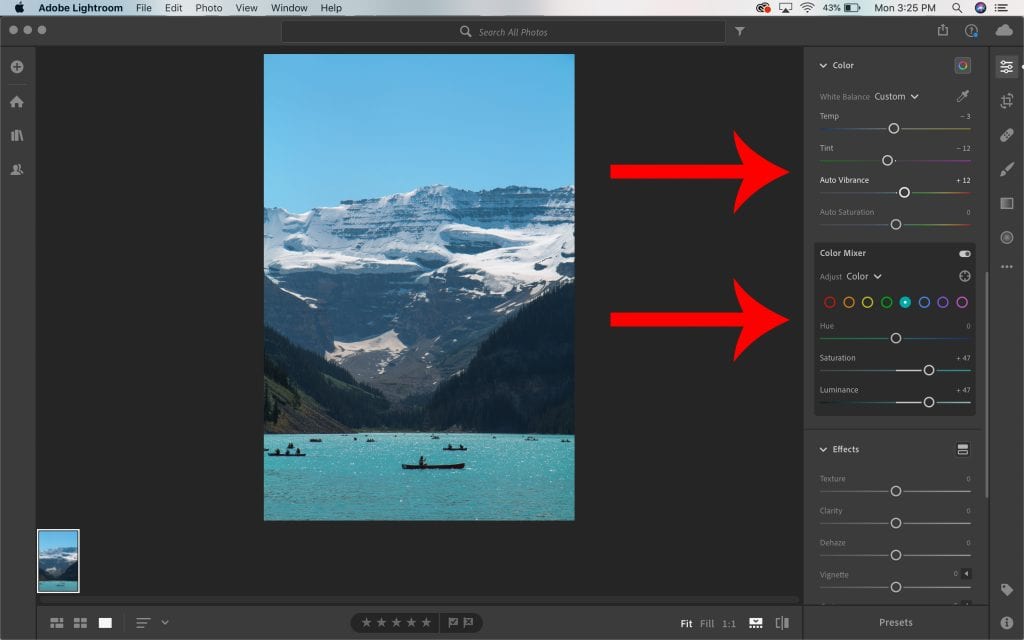Open the Edit sliders panel icon
The image size is (1024, 640).
coord(1006,67)
